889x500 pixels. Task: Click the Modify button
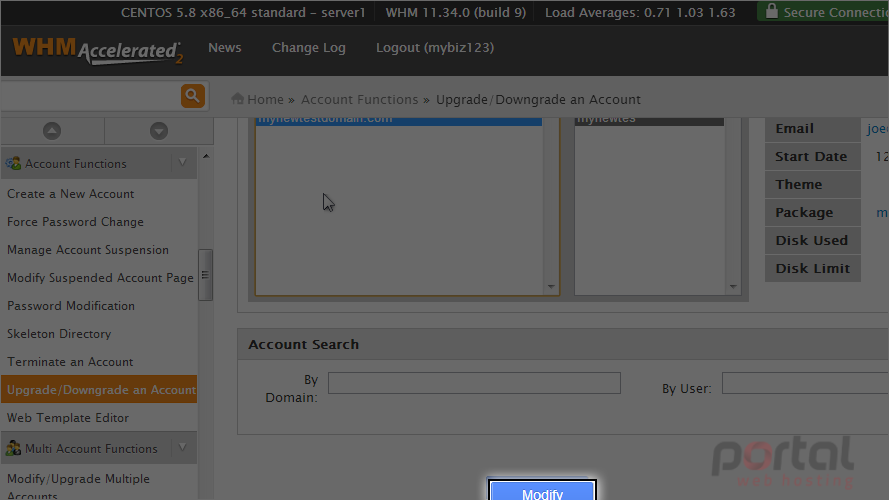542,490
